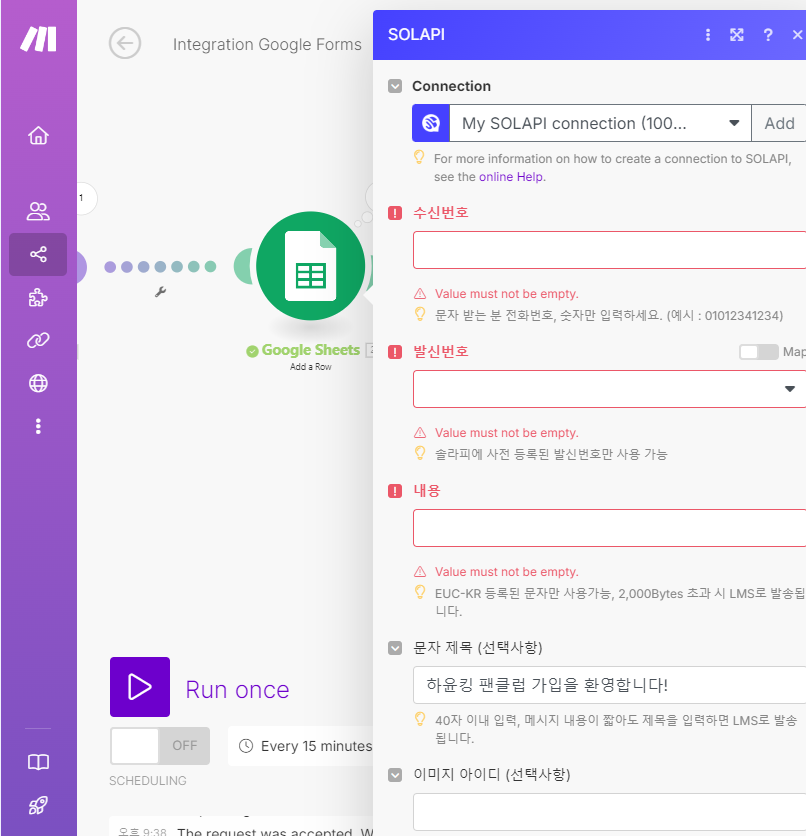The image size is (806, 836).
Task: Open the My SOLAPI connection dropdown
Action: [x=600, y=123]
